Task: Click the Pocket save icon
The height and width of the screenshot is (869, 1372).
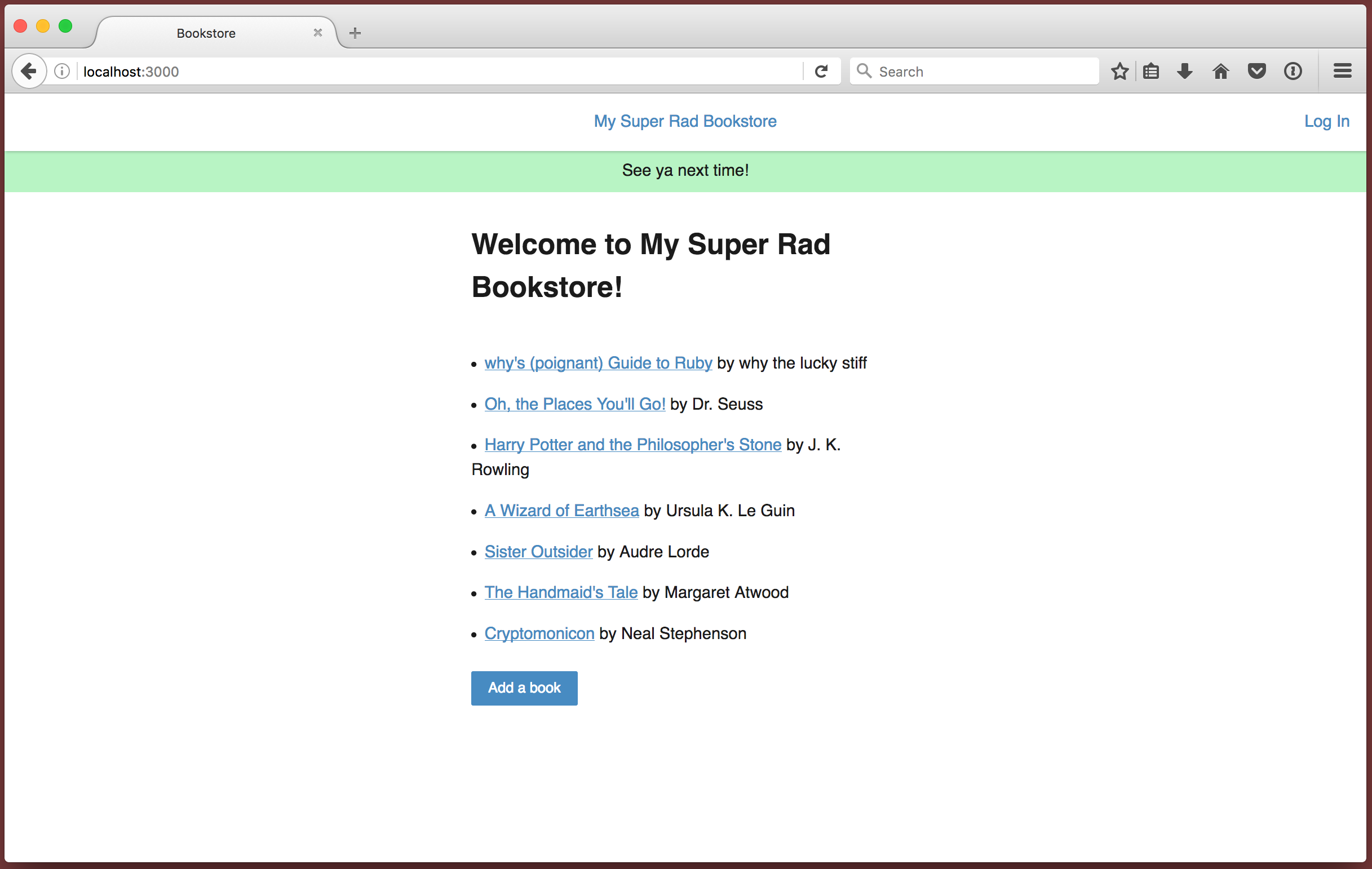Action: 1258,71
